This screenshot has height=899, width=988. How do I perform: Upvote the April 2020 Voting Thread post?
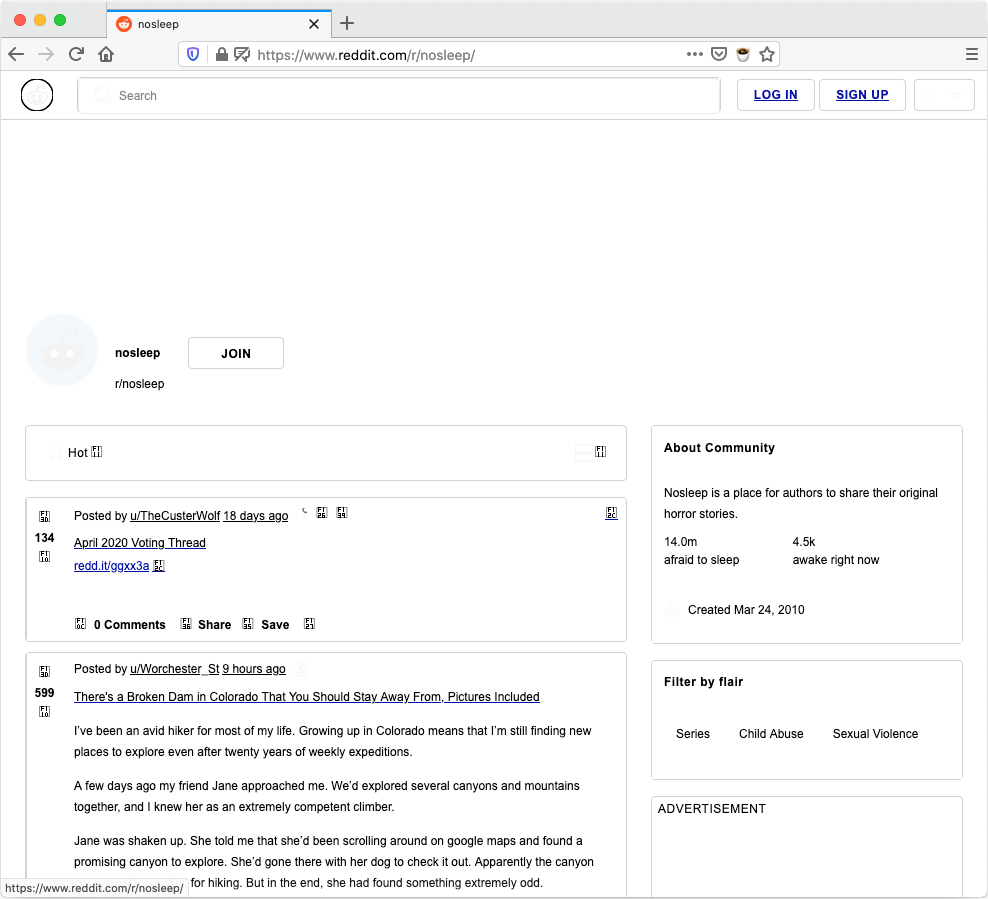[44, 517]
